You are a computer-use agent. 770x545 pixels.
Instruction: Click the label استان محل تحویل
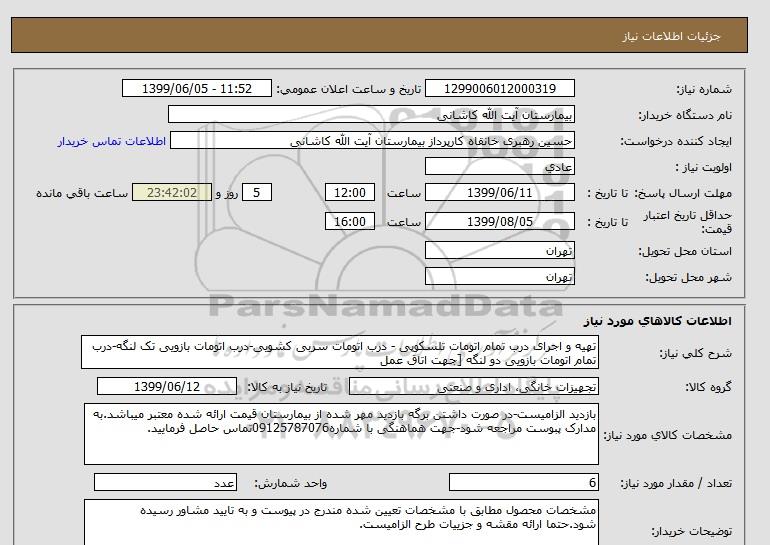pos(685,251)
